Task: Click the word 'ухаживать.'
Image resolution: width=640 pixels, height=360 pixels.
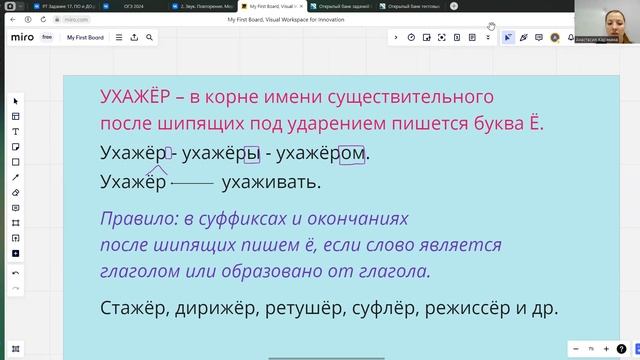Action: pos(271,182)
